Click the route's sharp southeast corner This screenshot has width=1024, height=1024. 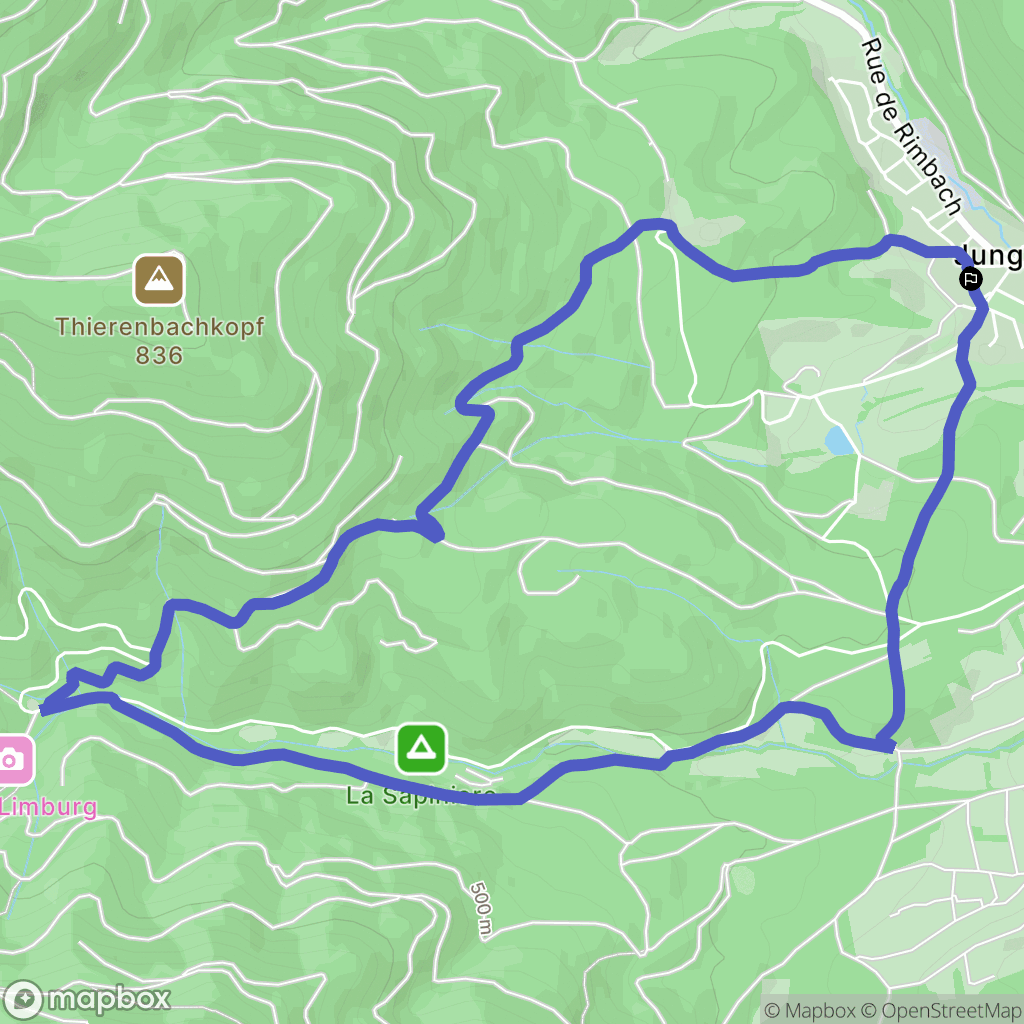tap(889, 746)
